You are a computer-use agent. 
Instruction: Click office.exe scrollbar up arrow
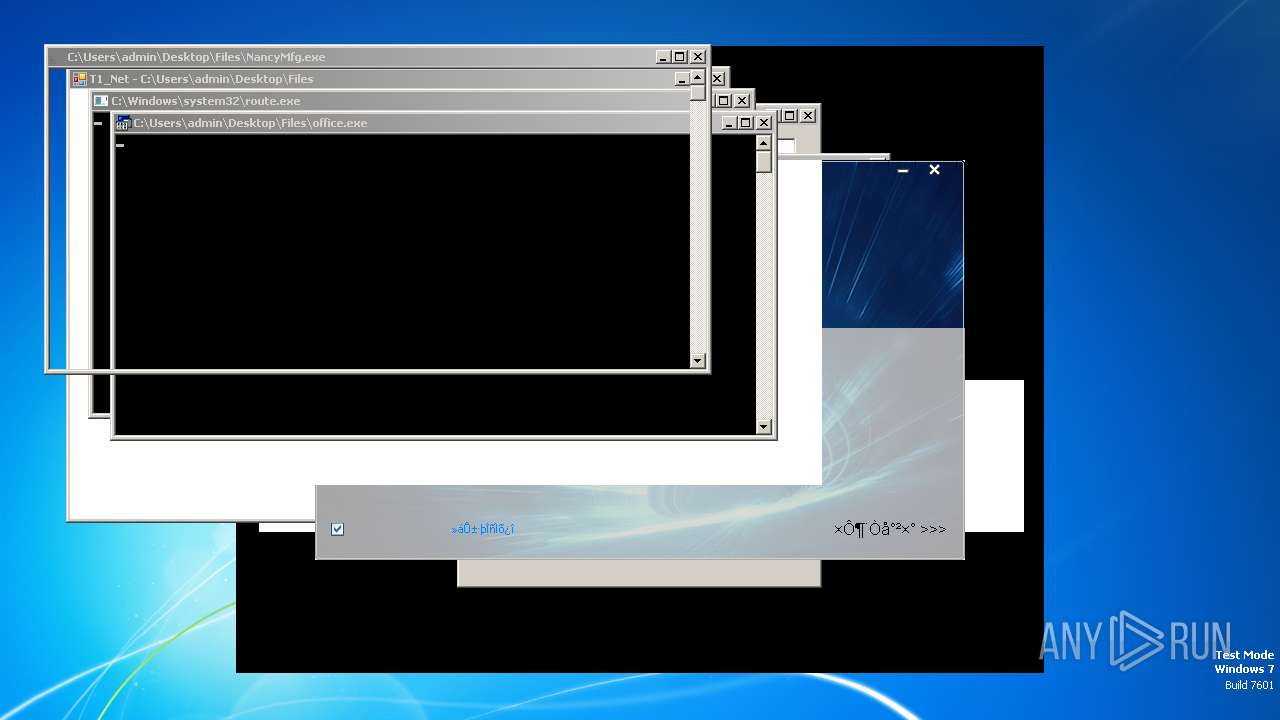[x=764, y=143]
